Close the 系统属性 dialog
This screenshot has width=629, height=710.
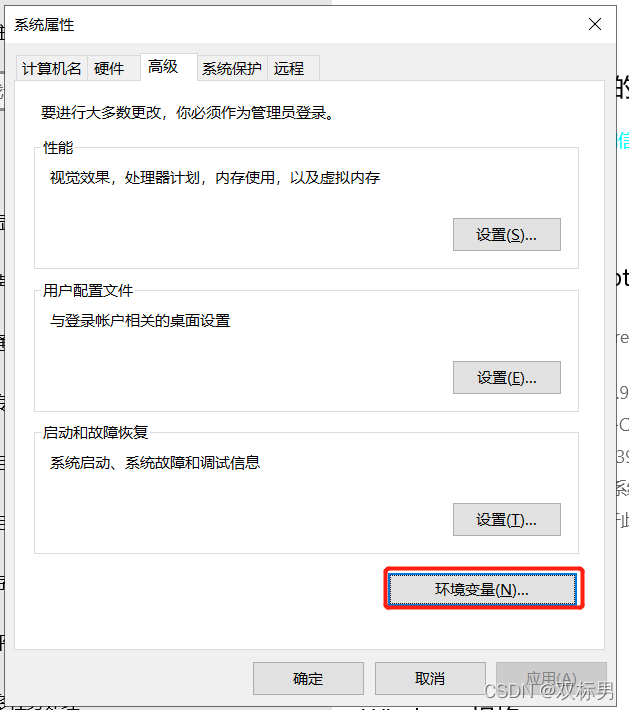(x=595, y=24)
